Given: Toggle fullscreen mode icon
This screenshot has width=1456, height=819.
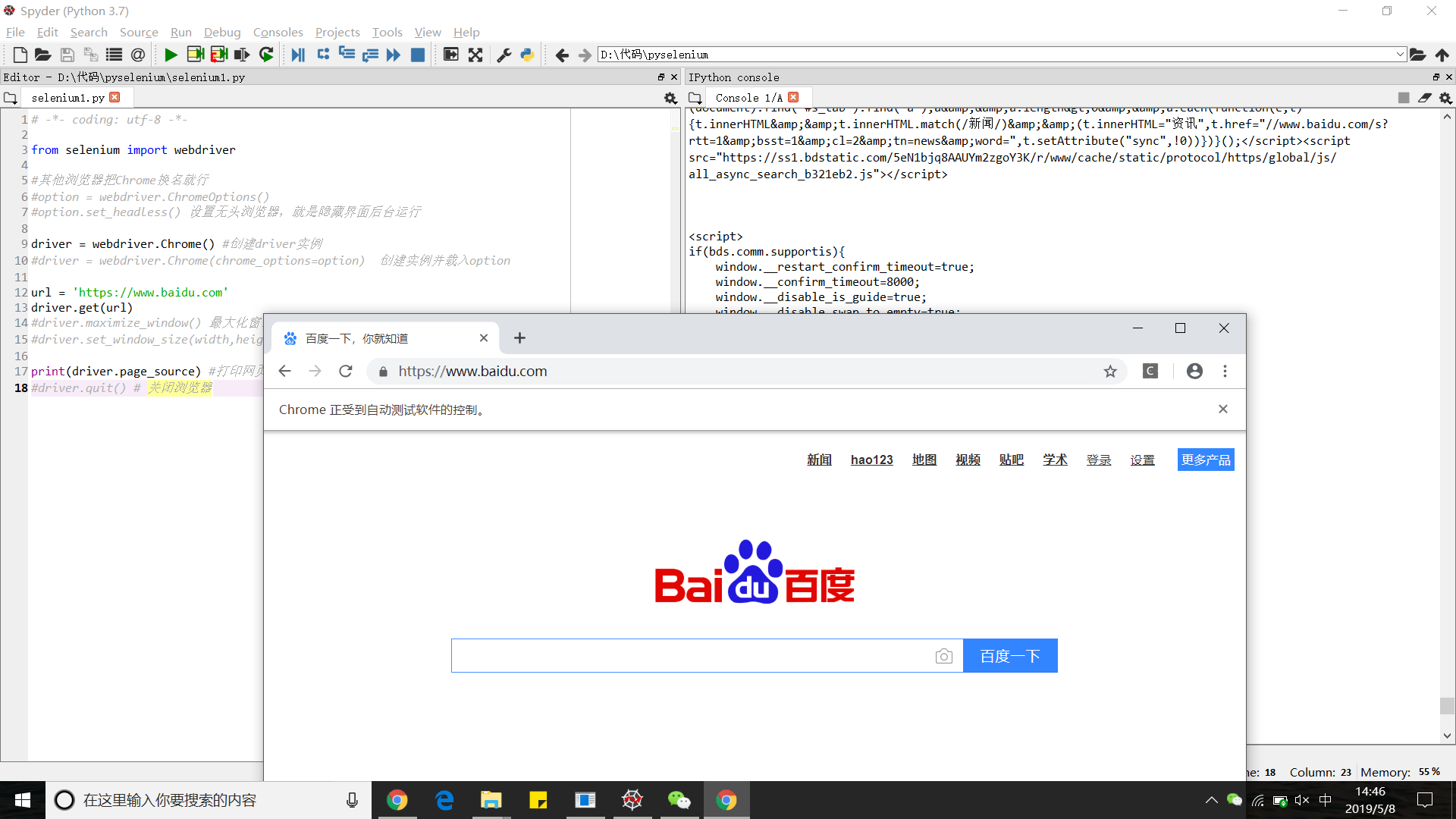Looking at the screenshot, I should click(475, 55).
